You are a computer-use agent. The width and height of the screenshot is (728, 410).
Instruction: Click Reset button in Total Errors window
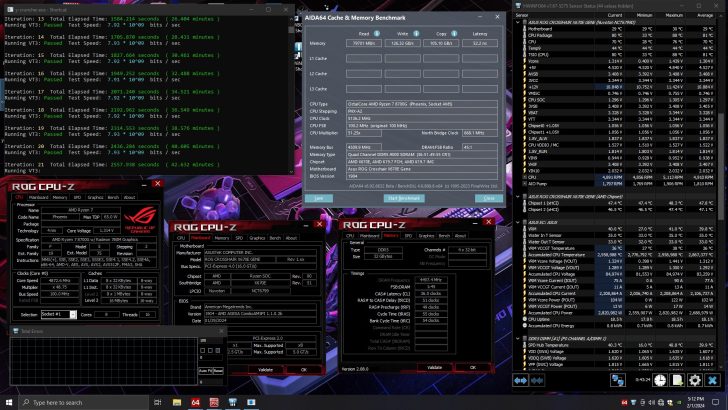tap(218, 371)
